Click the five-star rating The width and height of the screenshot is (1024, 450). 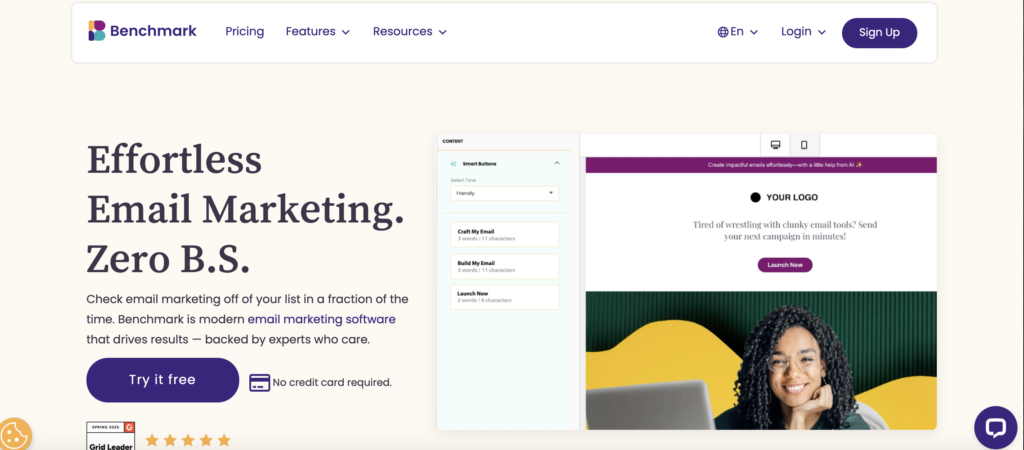pyautogui.click(x=188, y=440)
